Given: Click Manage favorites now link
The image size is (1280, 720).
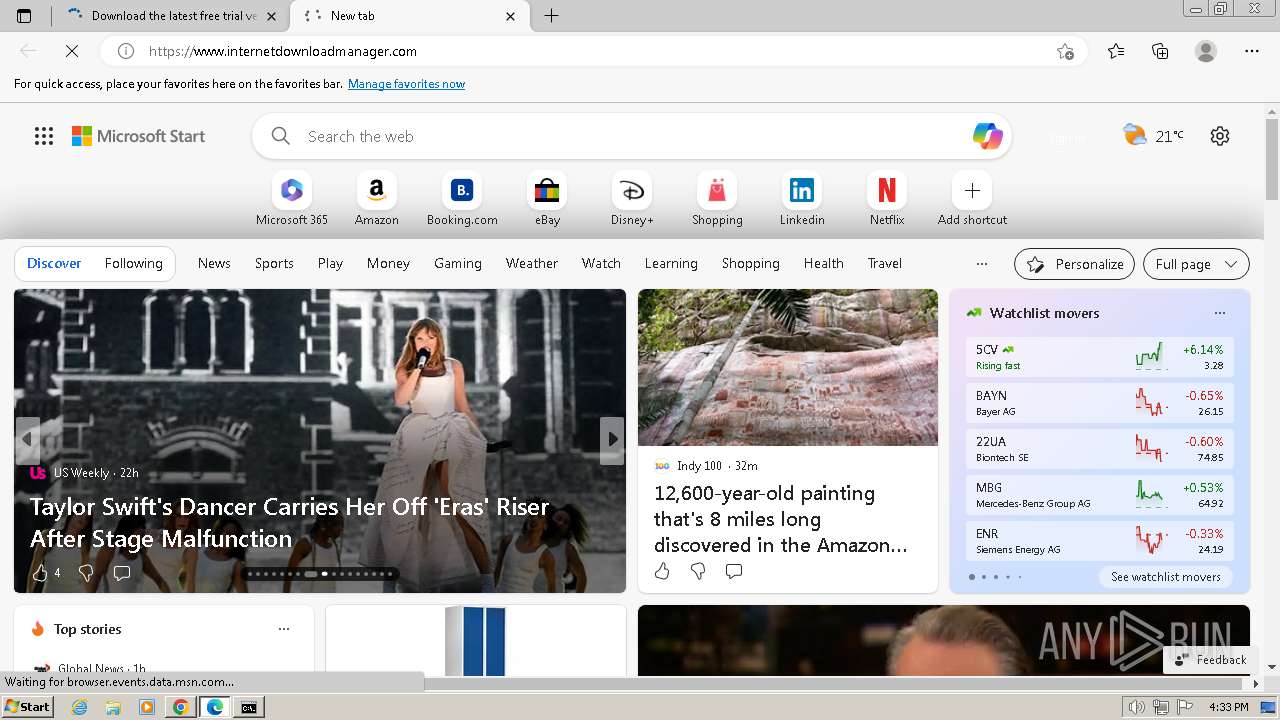Looking at the screenshot, I should click(x=406, y=84).
